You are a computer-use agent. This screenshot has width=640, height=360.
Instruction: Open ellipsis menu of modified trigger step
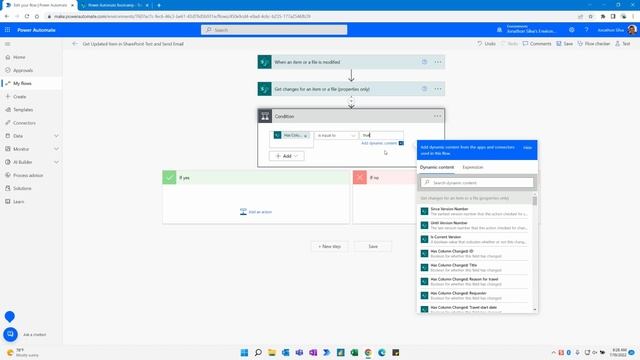pyautogui.click(x=438, y=62)
